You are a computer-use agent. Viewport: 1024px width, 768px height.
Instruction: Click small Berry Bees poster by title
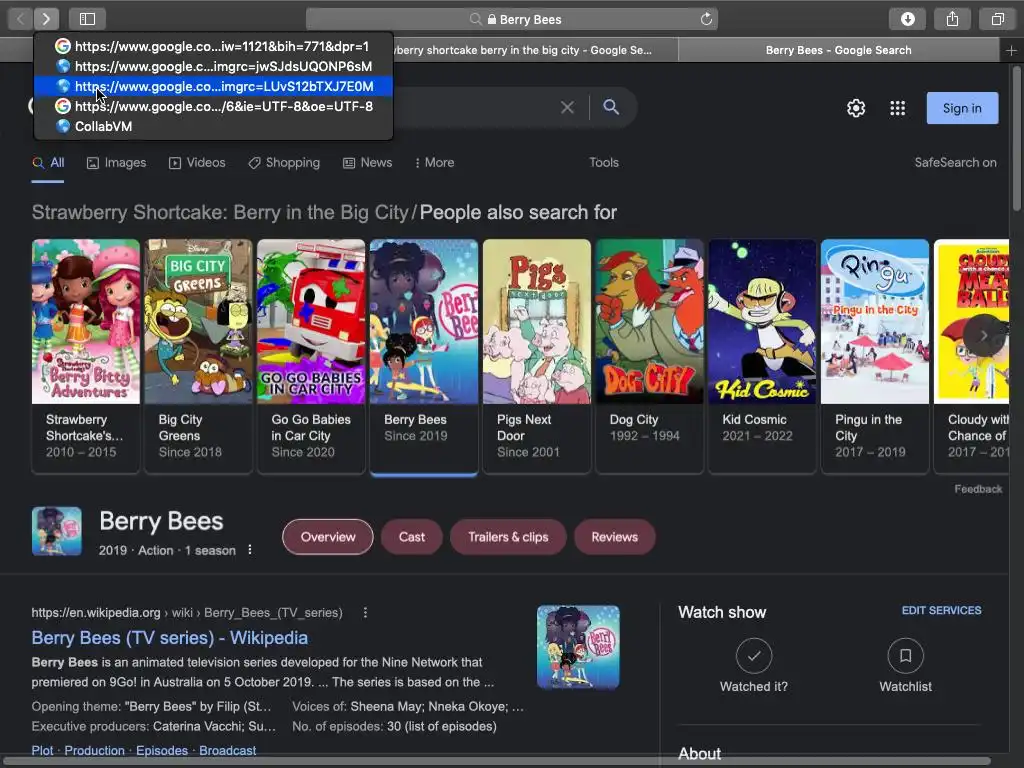pos(57,531)
